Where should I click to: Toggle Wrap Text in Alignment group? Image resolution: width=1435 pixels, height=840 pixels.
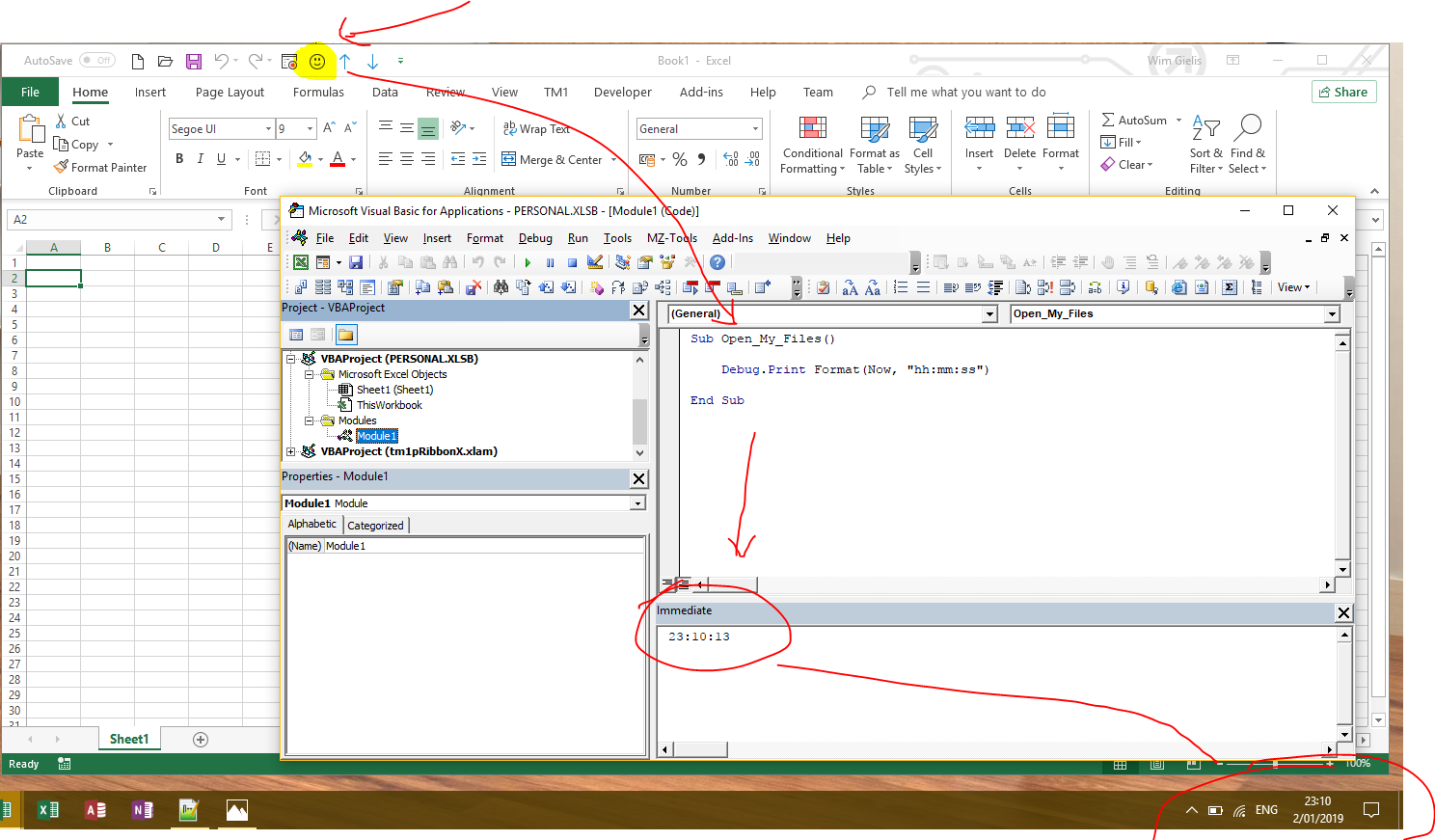pyautogui.click(x=536, y=129)
